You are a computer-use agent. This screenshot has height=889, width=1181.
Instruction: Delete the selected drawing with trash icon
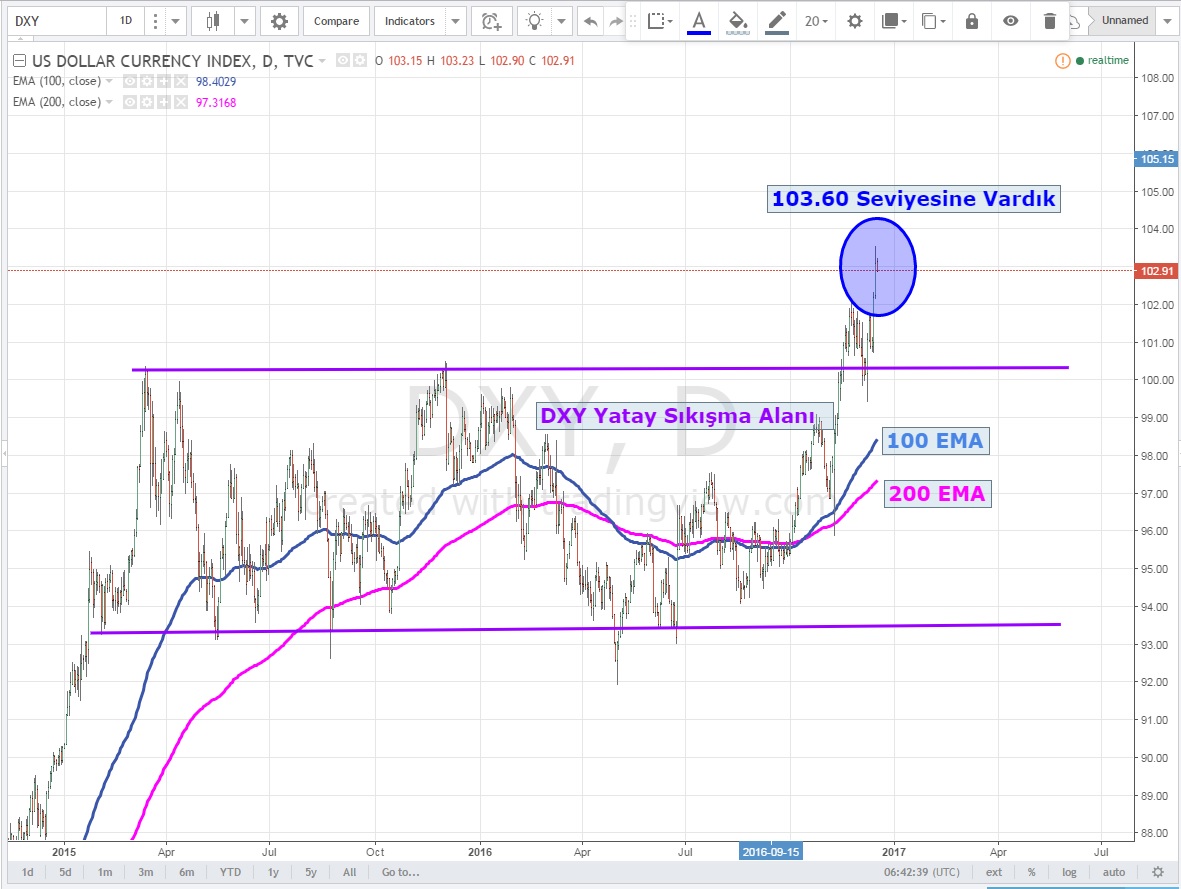(x=1049, y=21)
